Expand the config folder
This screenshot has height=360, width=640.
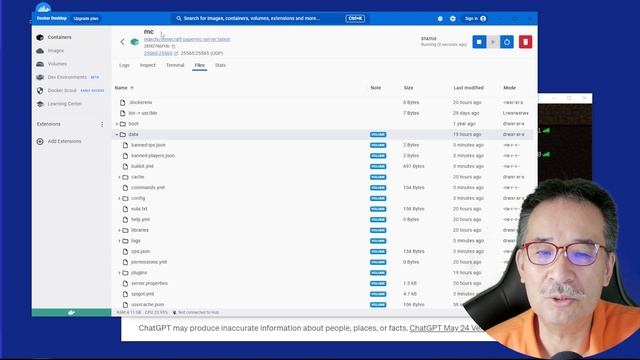pos(120,198)
